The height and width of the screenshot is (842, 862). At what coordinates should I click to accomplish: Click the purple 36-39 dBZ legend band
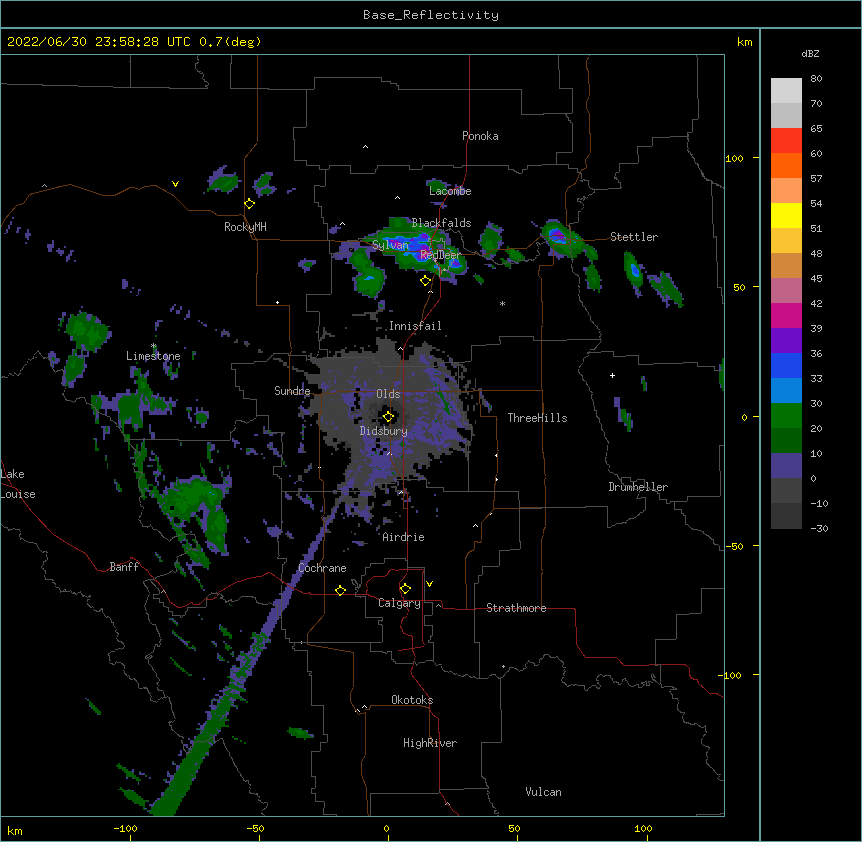[786, 341]
